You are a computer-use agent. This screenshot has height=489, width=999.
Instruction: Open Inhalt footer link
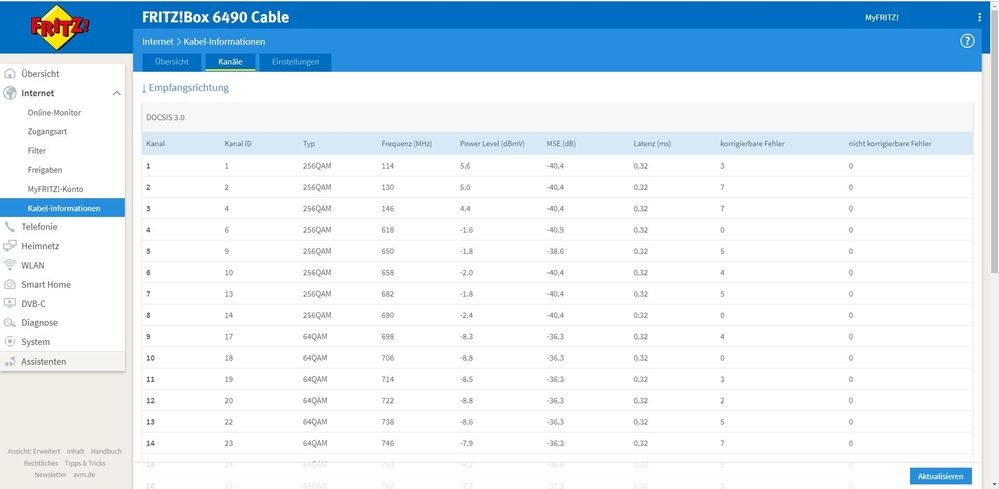point(75,451)
